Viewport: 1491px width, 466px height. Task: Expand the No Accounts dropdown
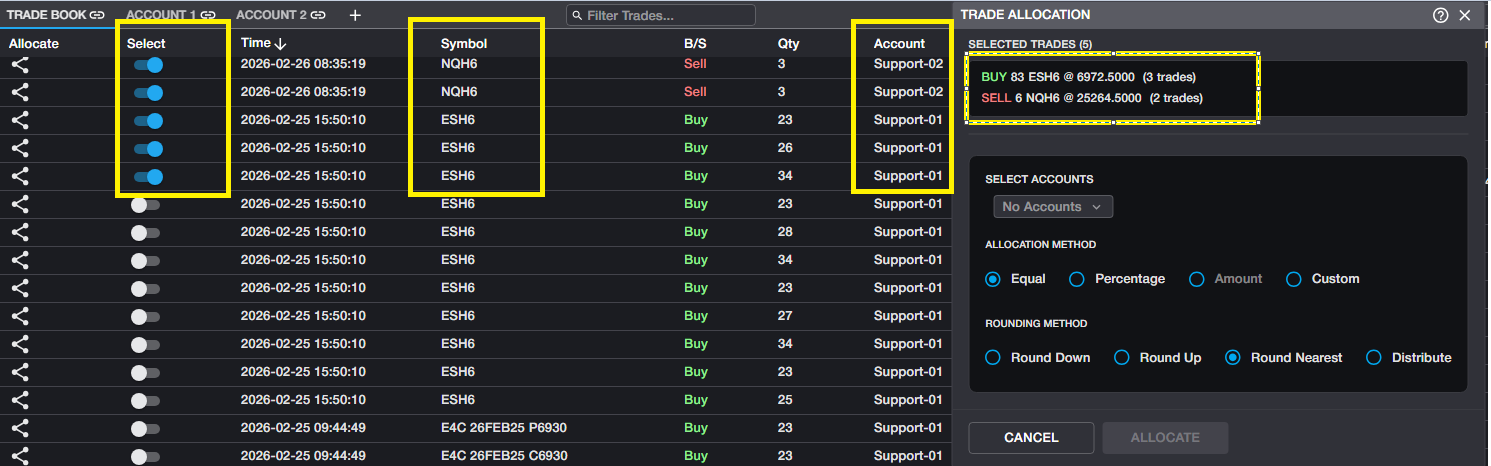coord(1053,206)
